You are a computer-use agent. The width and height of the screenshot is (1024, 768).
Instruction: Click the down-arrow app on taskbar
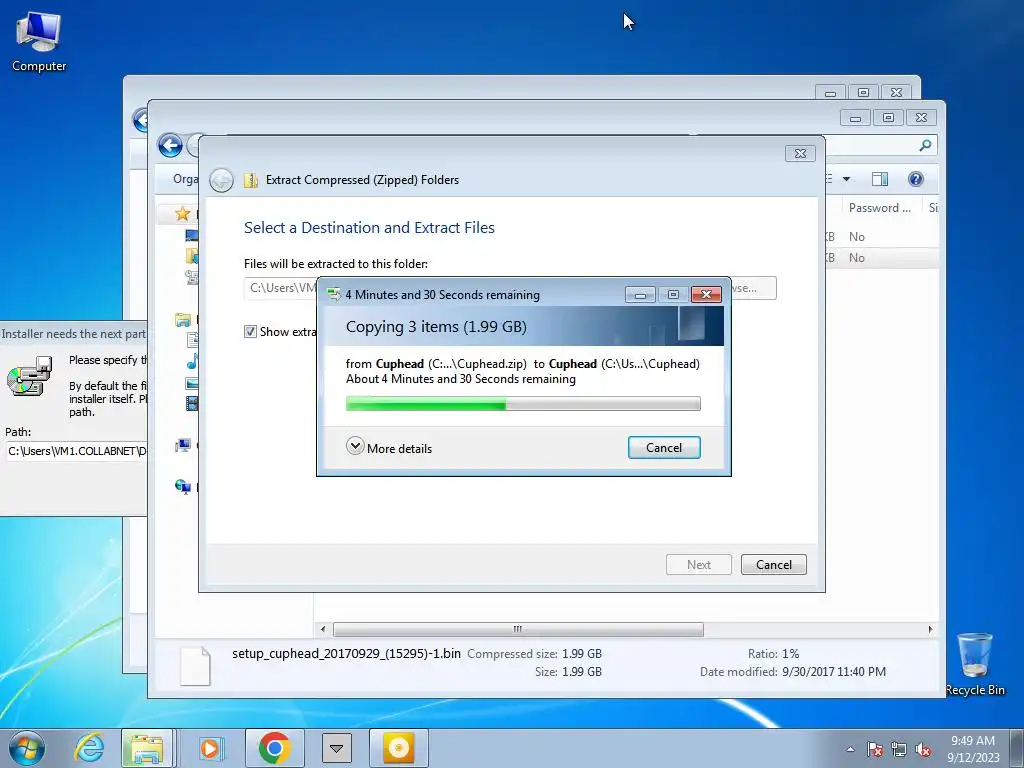(337, 748)
